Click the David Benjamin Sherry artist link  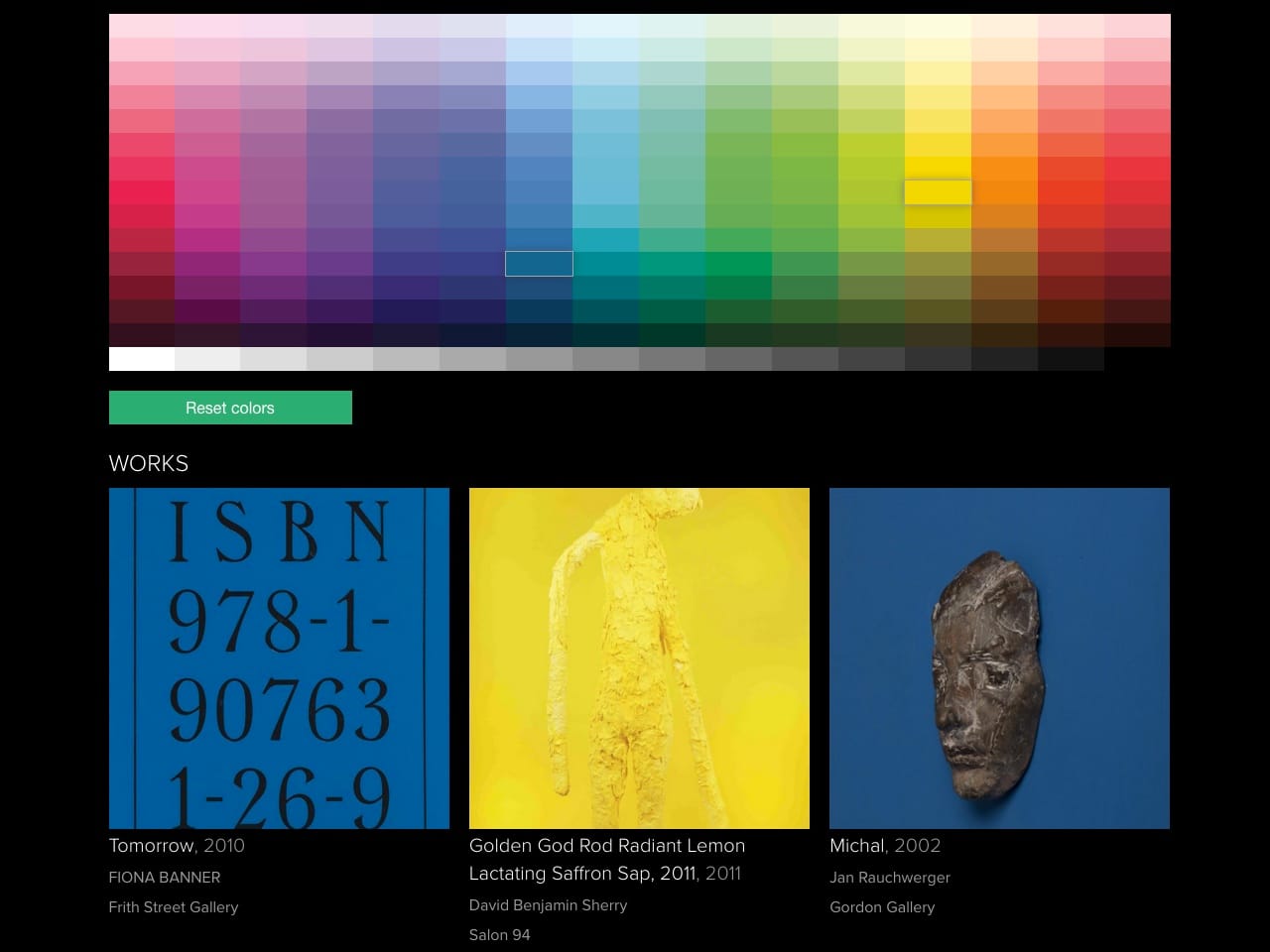[548, 905]
